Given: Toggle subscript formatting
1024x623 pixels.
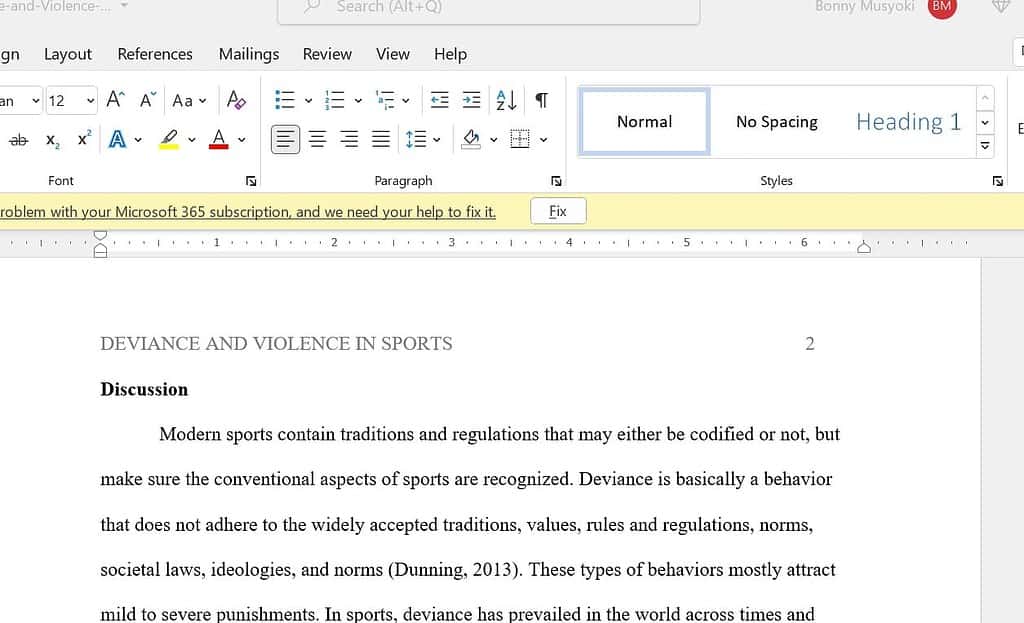Looking at the screenshot, I should (x=53, y=140).
